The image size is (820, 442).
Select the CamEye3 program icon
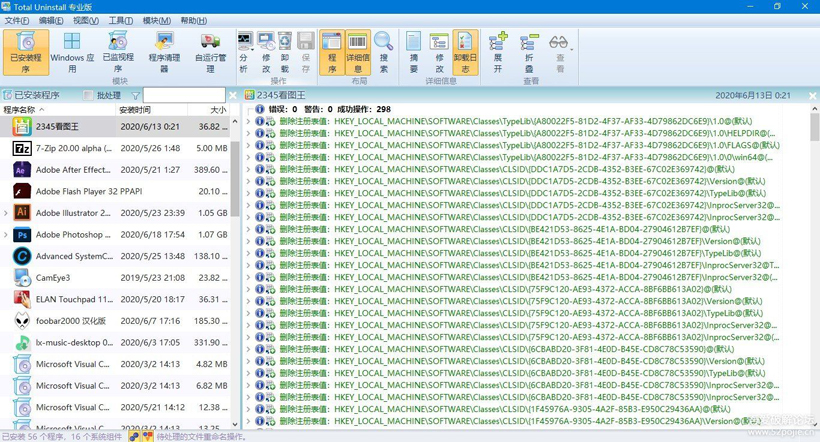click(x=22, y=278)
